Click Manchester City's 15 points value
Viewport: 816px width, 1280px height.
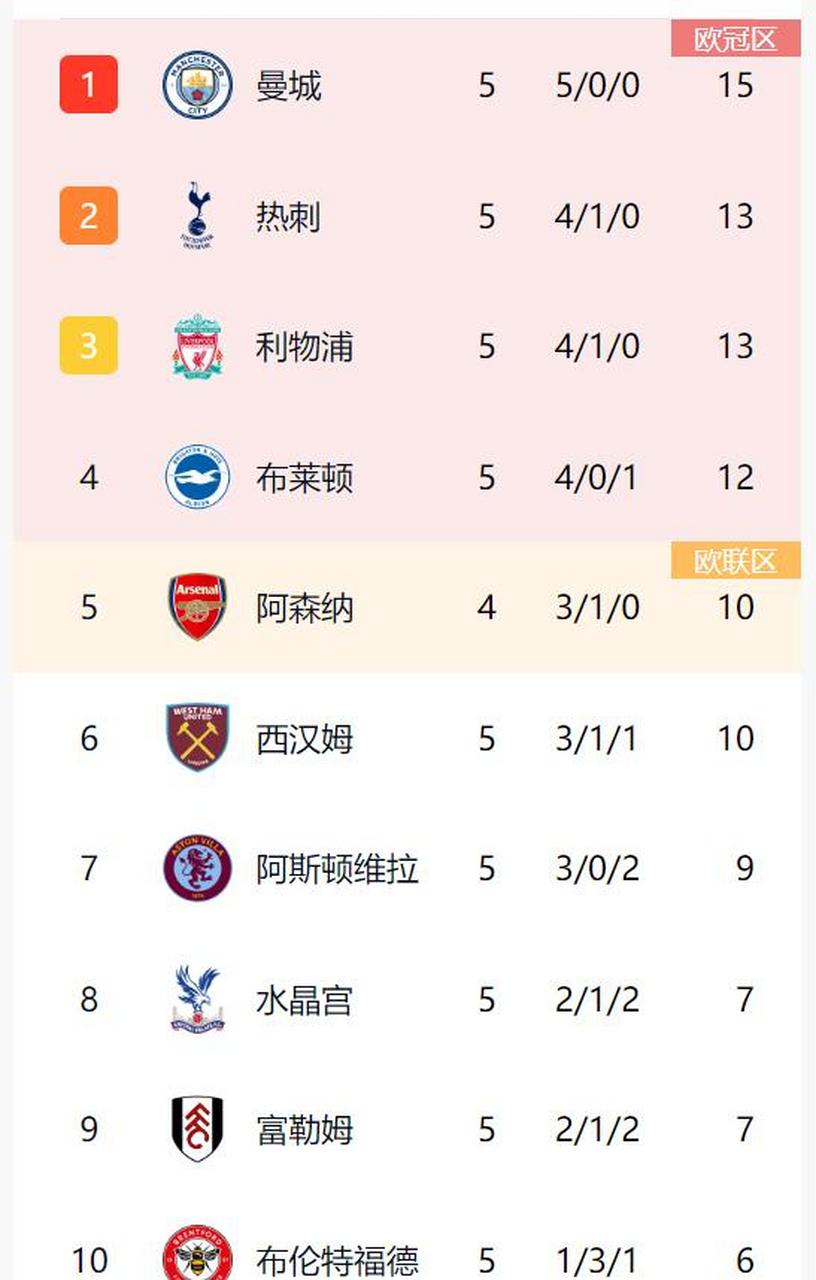pyautogui.click(x=735, y=86)
